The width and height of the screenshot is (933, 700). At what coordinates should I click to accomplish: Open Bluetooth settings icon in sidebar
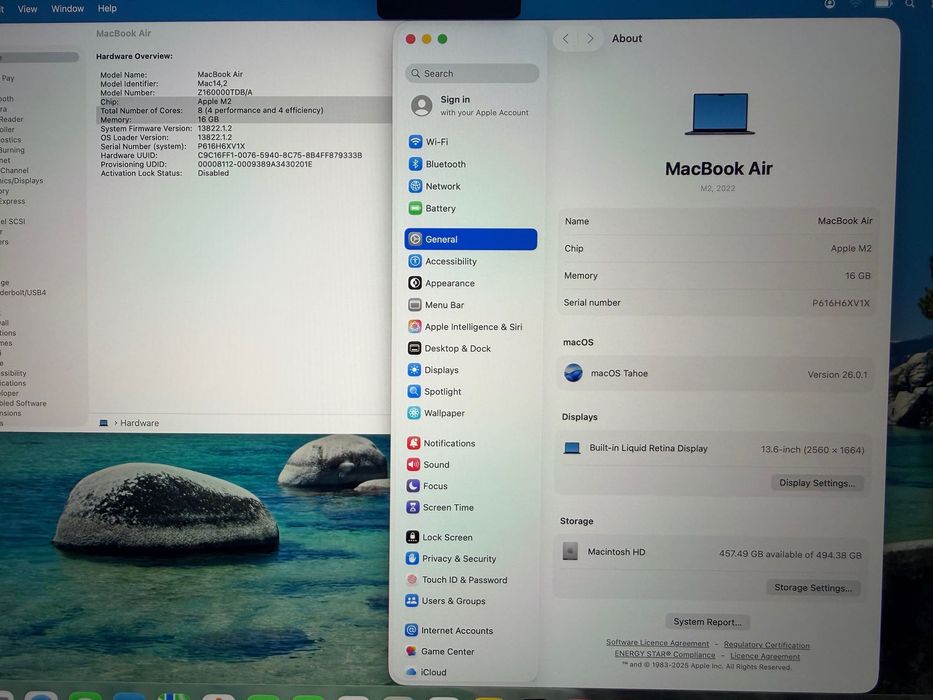(415, 164)
